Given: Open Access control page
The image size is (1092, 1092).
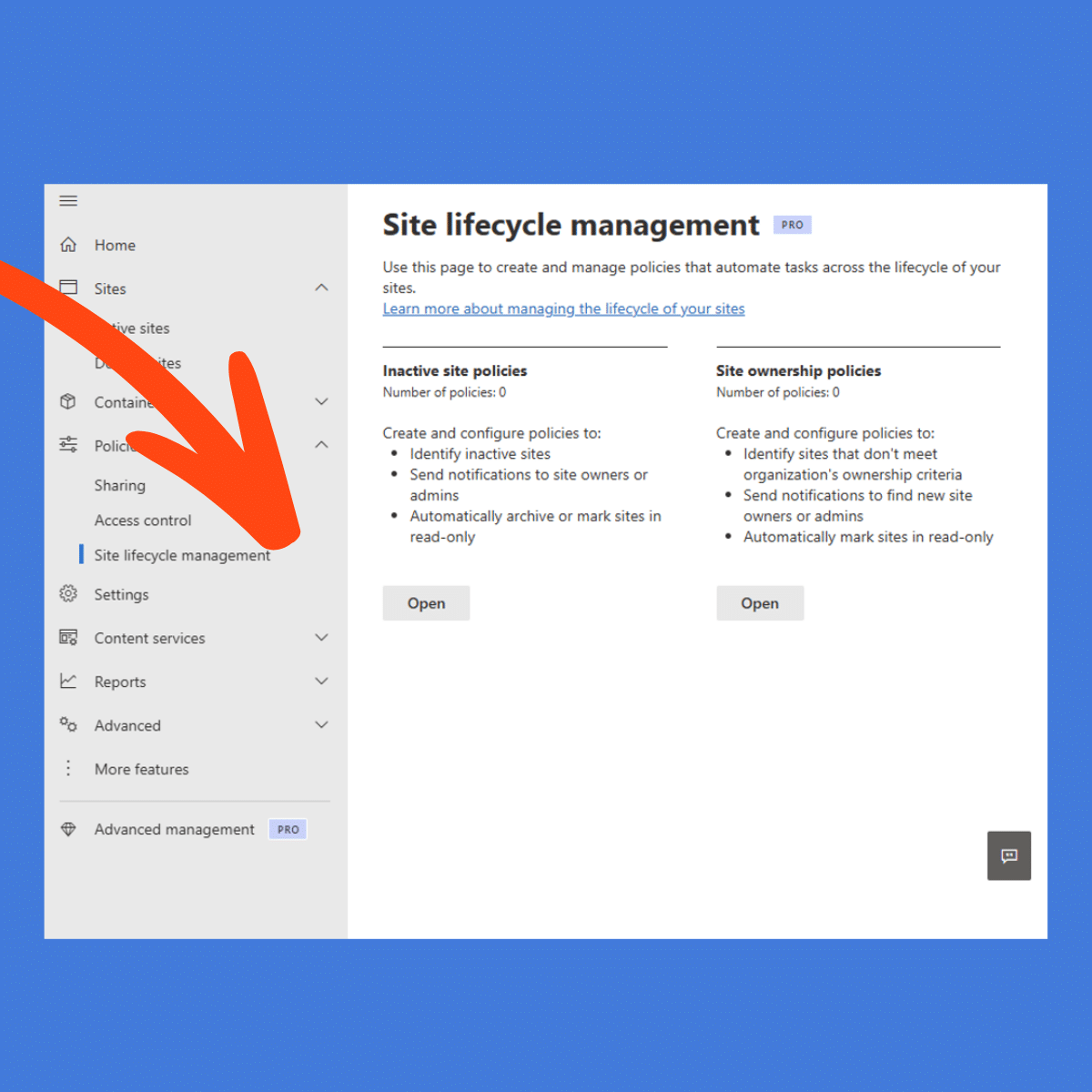Looking at the screenshot, I should 143,521.
